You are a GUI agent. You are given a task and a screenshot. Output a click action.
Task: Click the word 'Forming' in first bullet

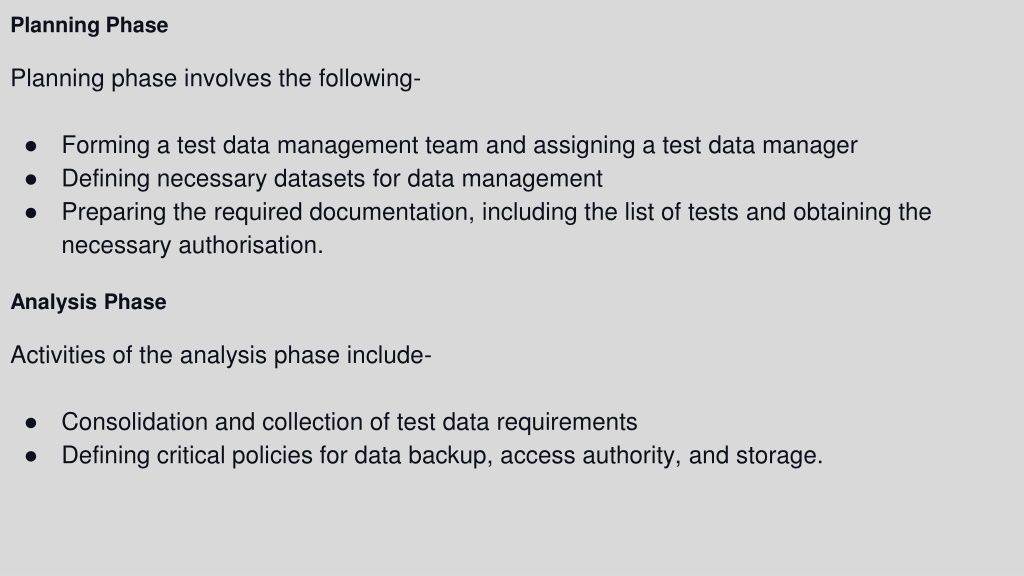(106, 145)
